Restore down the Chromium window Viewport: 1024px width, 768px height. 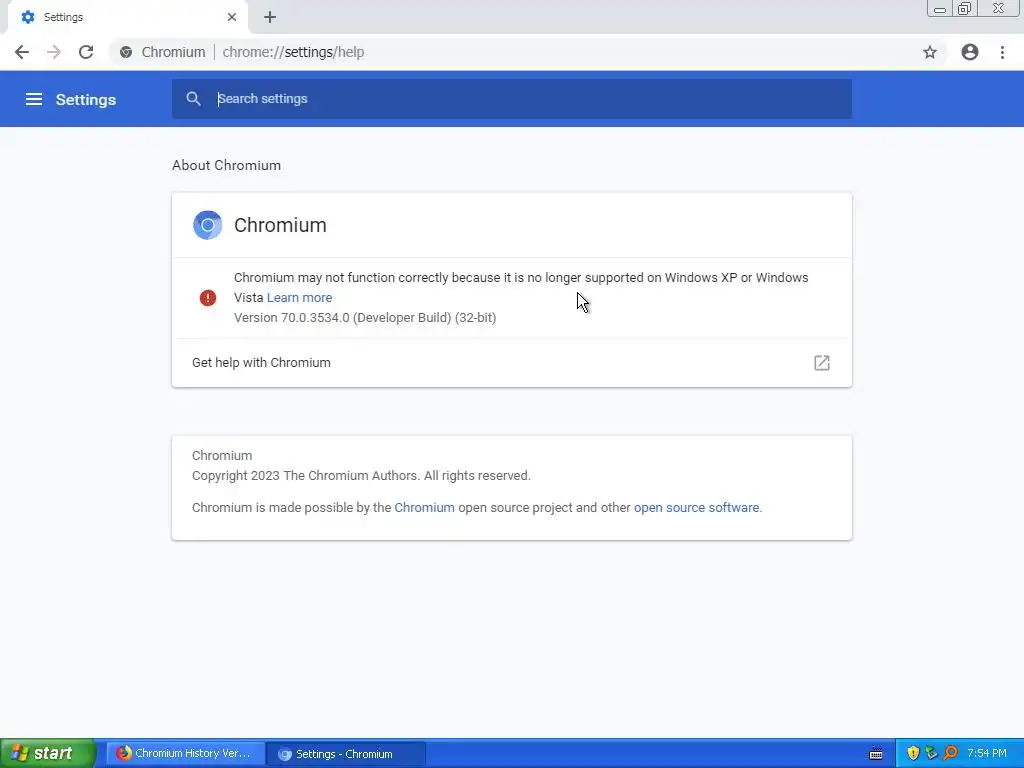964,8
